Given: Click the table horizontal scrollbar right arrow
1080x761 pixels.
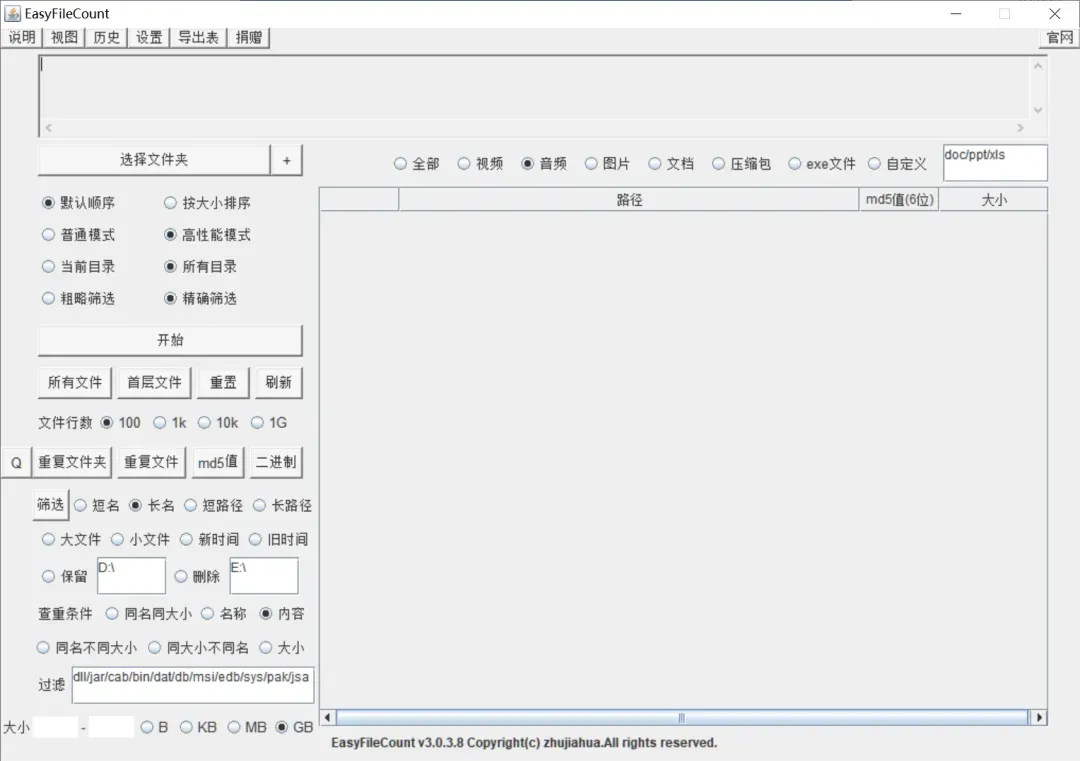Looking at the screenshot, I should [x=1039, y=718].
